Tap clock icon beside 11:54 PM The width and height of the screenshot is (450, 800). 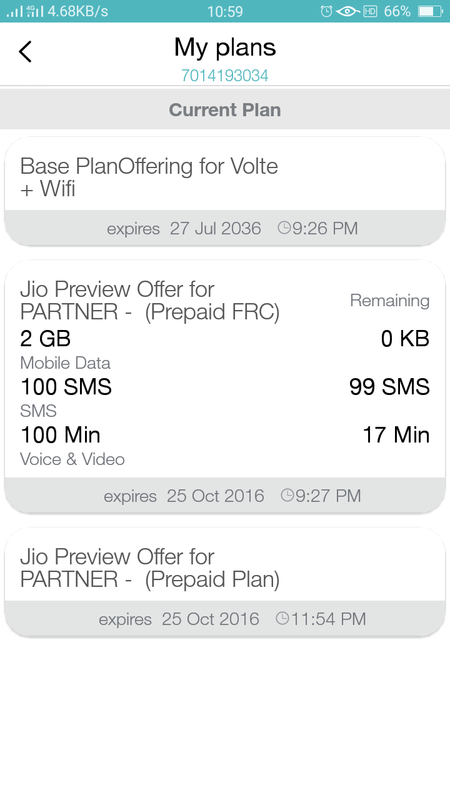tap(282, 618)
